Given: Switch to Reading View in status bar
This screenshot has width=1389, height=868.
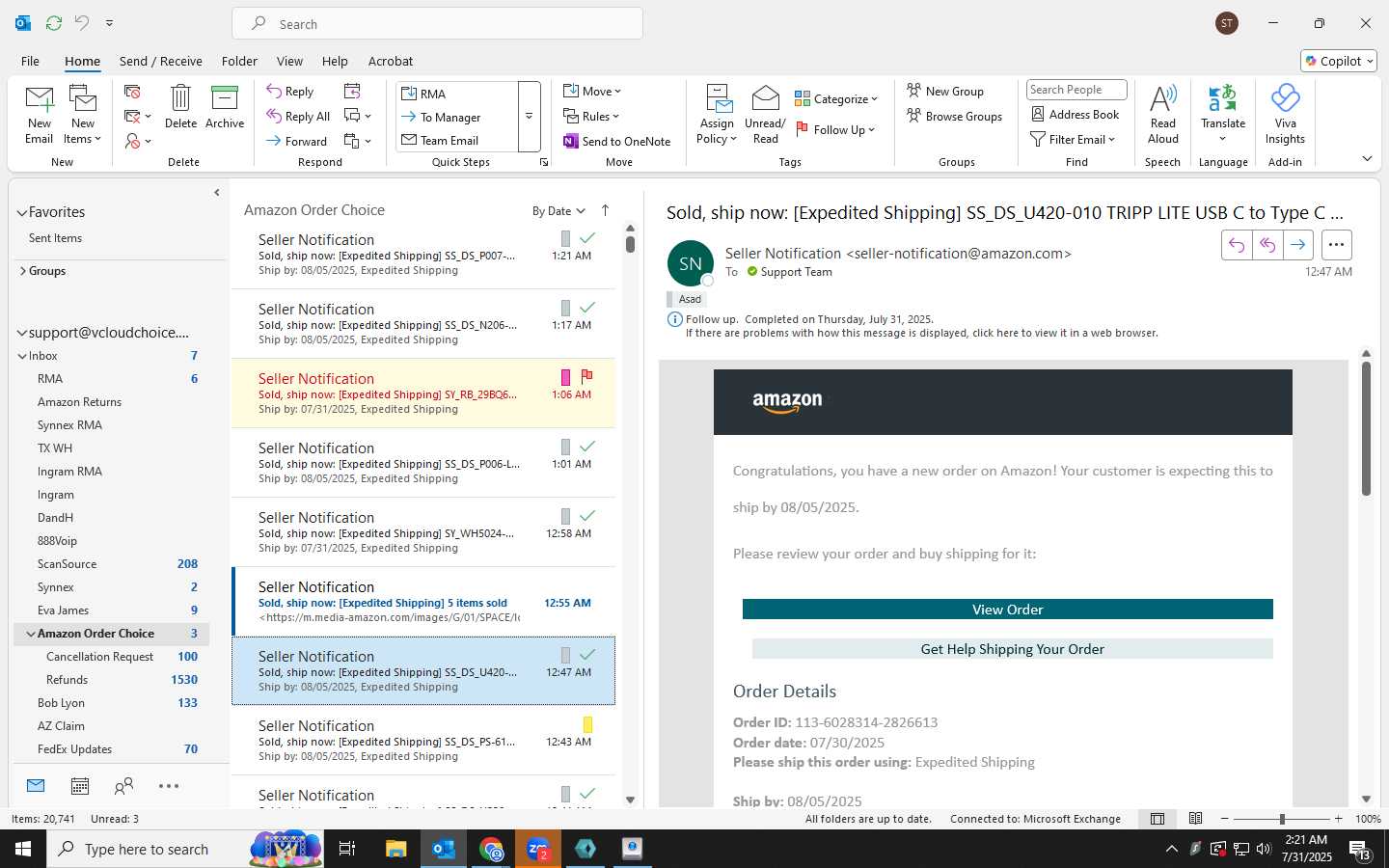Looking at the screenshot, I should tap(1195, 819).
